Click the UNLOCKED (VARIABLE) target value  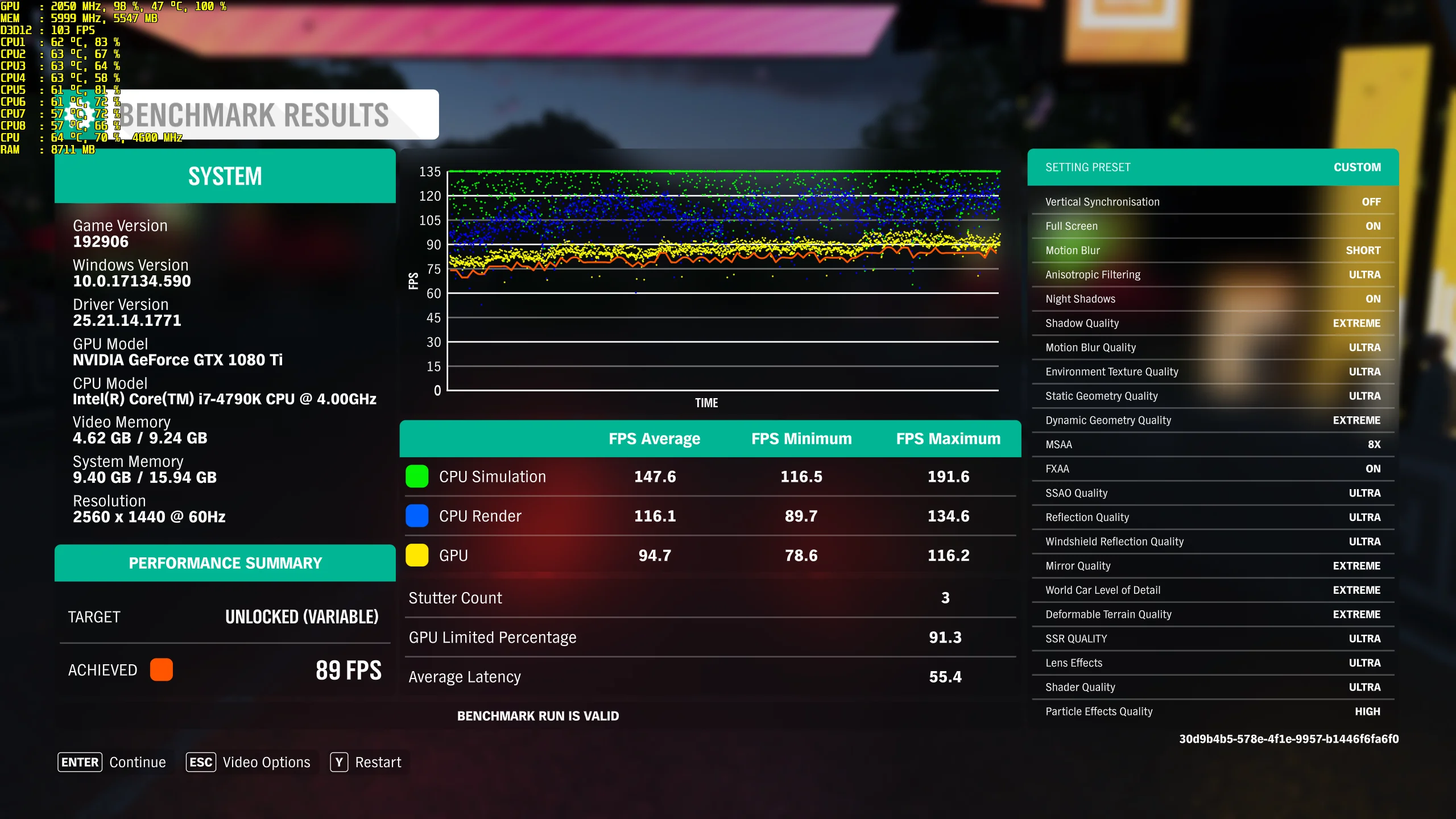(302, 617)
